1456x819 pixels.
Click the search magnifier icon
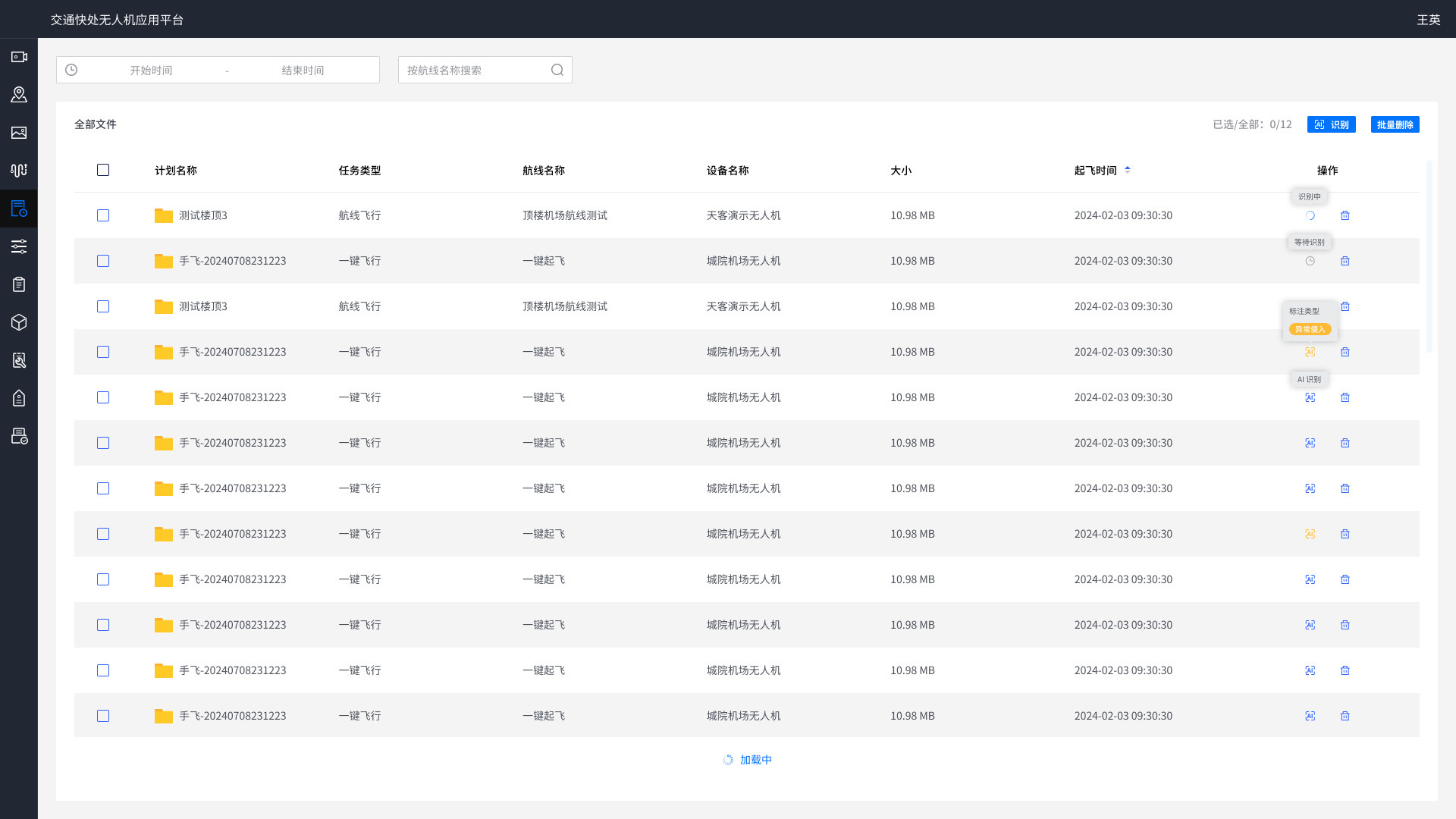[557, 70]
